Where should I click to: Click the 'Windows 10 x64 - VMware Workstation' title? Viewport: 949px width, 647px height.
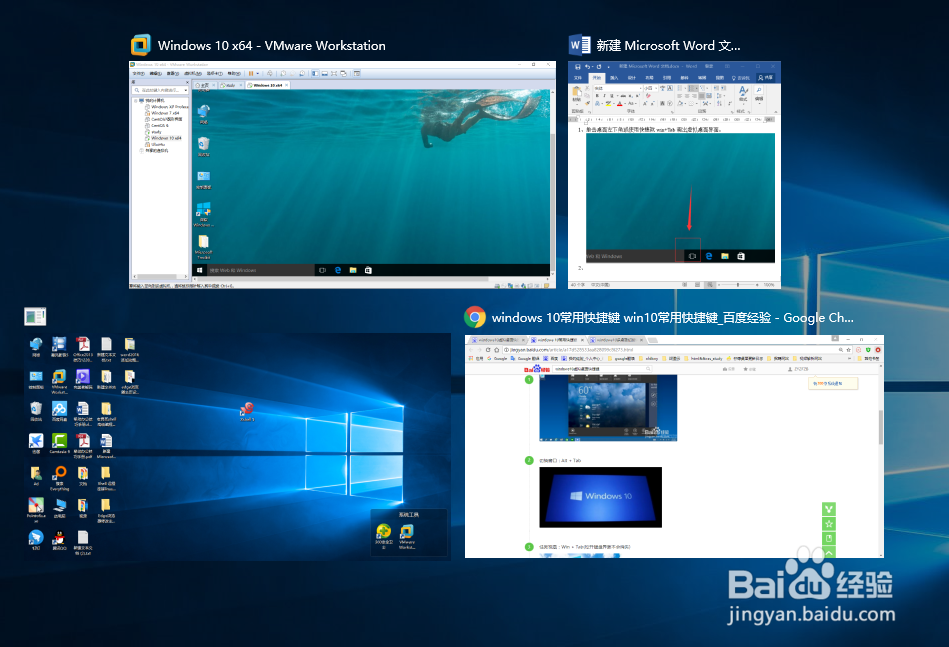click(271, 45)
